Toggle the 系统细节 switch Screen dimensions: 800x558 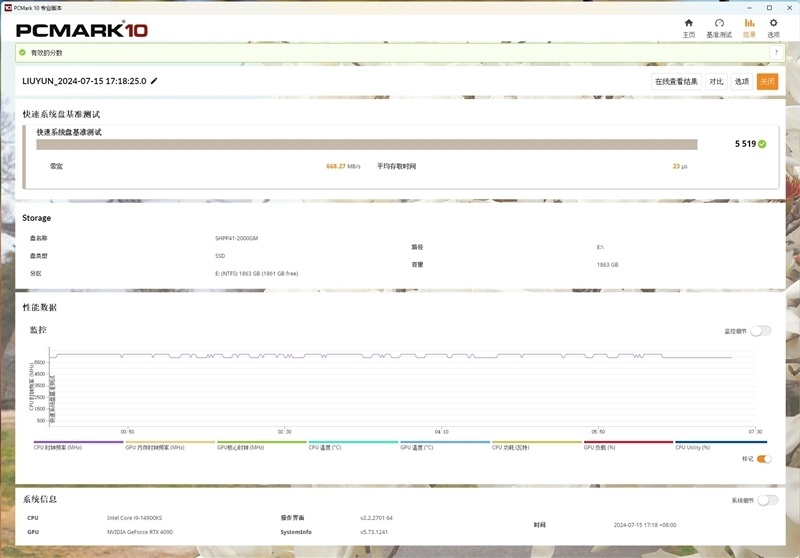(767, 500)
